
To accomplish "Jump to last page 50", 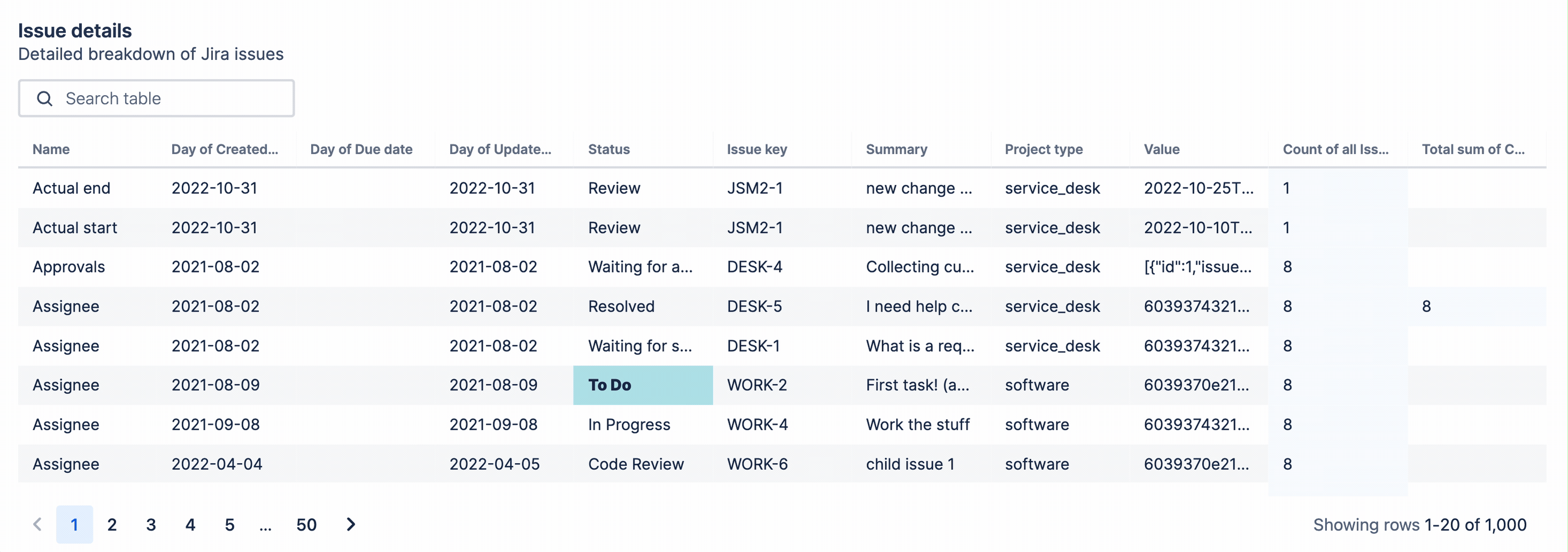I will point(306,524).
